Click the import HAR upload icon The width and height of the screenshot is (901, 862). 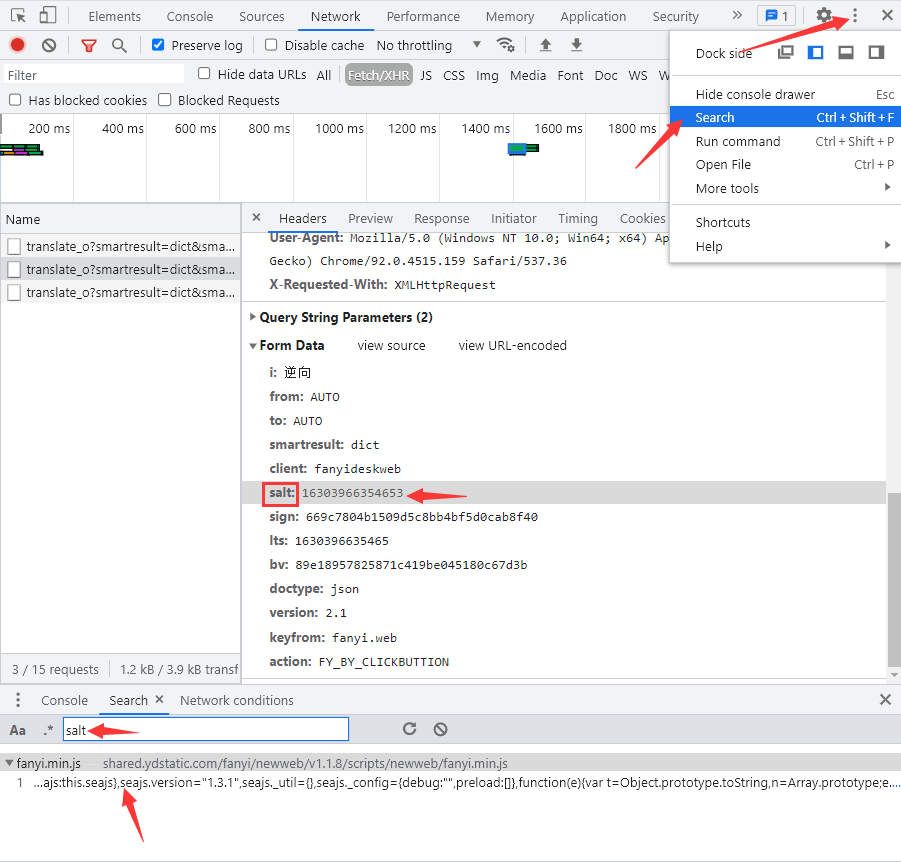[545, 45]
